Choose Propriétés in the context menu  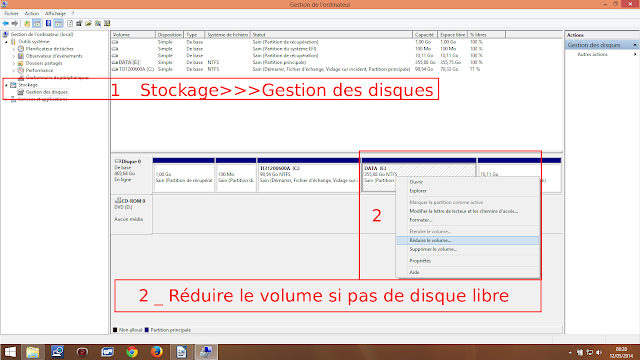[x=468, y=261]
